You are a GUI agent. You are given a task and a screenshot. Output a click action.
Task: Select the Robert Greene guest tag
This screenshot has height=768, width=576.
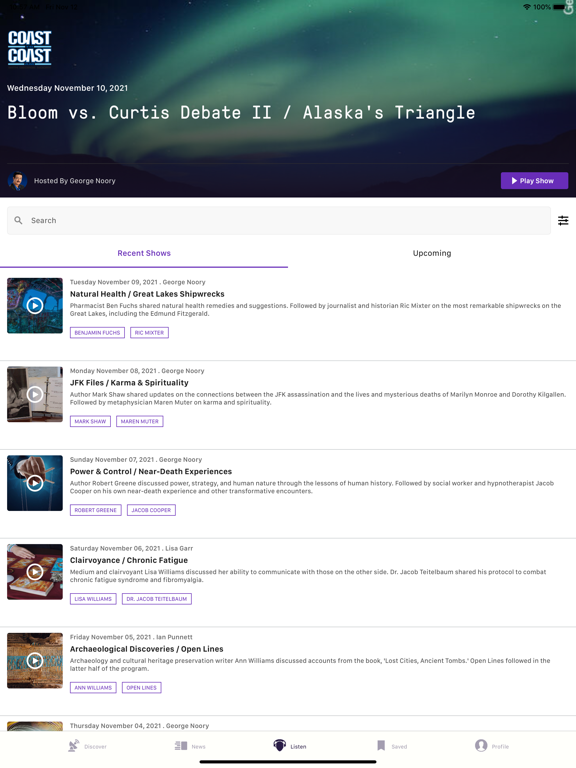tap(96, 510)
